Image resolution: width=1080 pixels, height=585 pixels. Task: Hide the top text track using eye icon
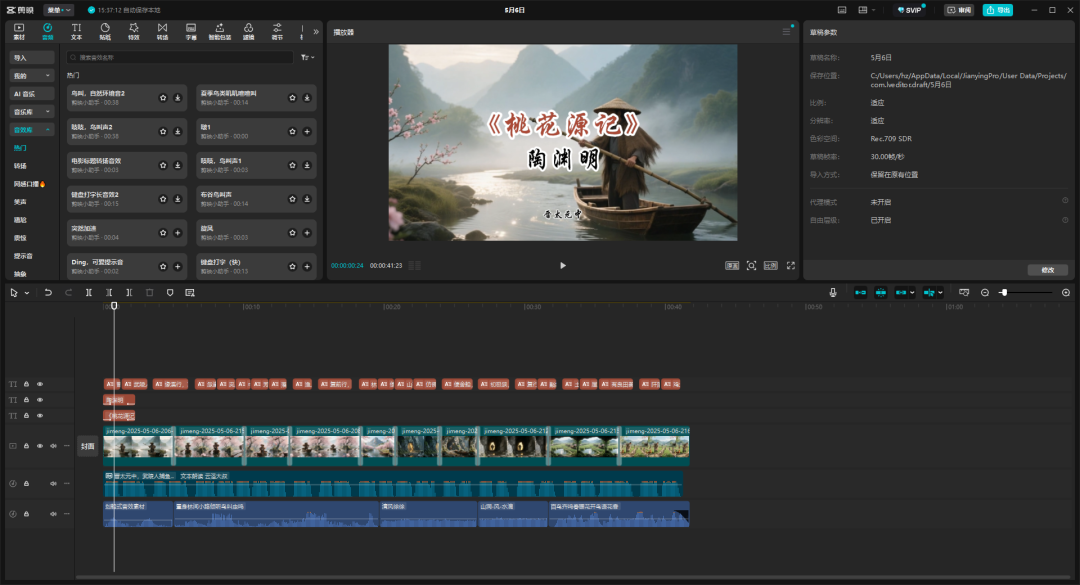40,384
